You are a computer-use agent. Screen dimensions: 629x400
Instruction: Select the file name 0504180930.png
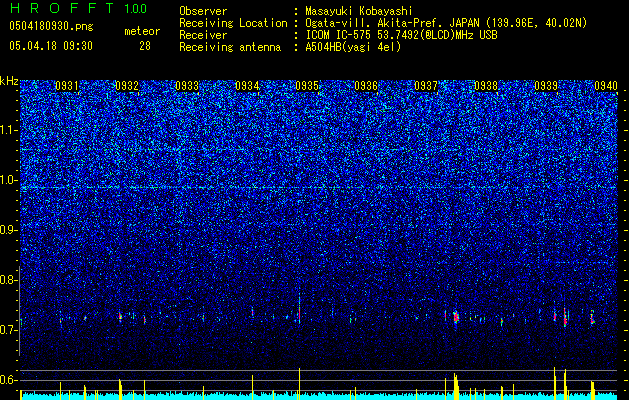[x=51, y=26]
